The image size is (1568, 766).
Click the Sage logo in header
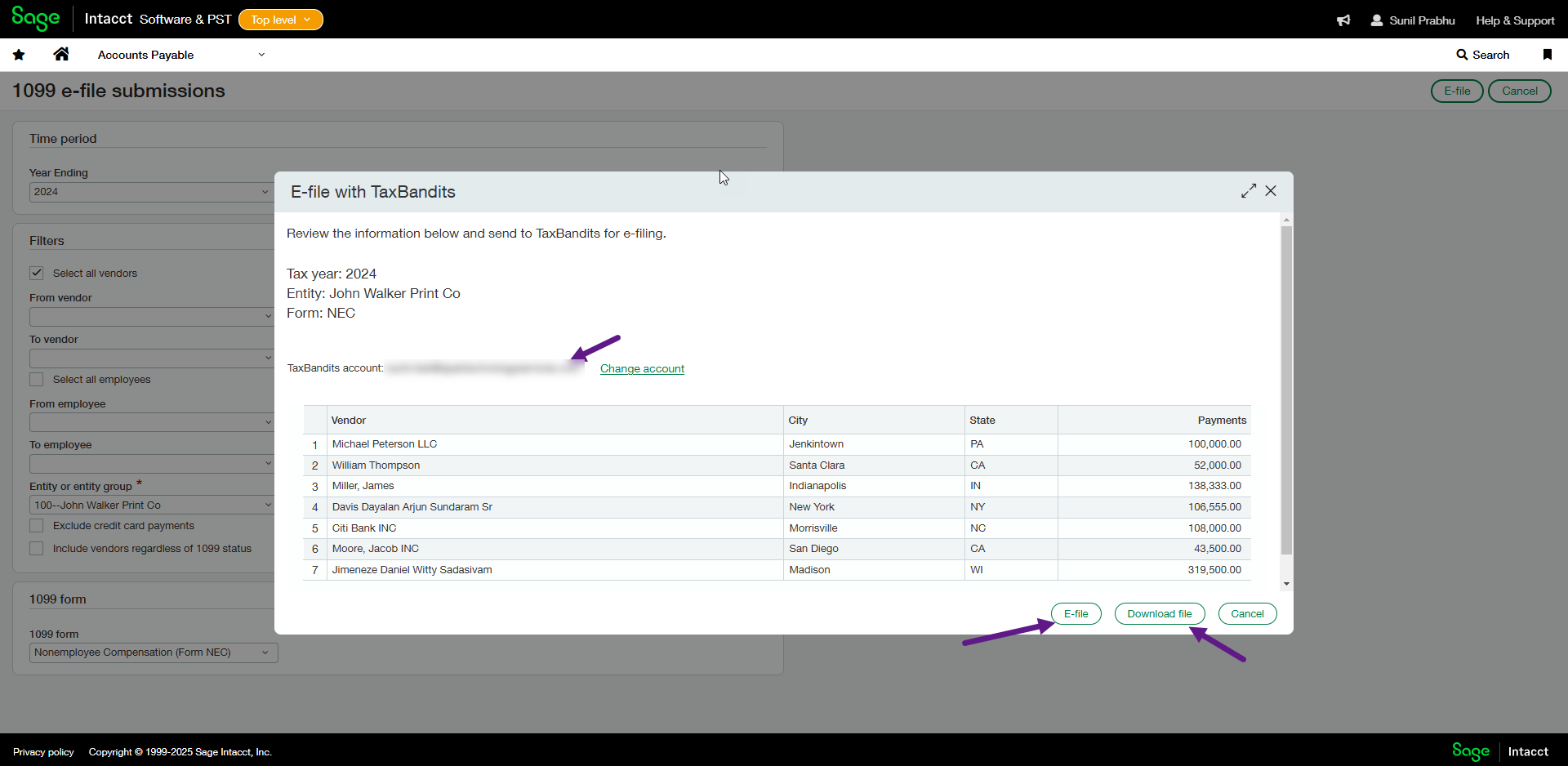35,19
